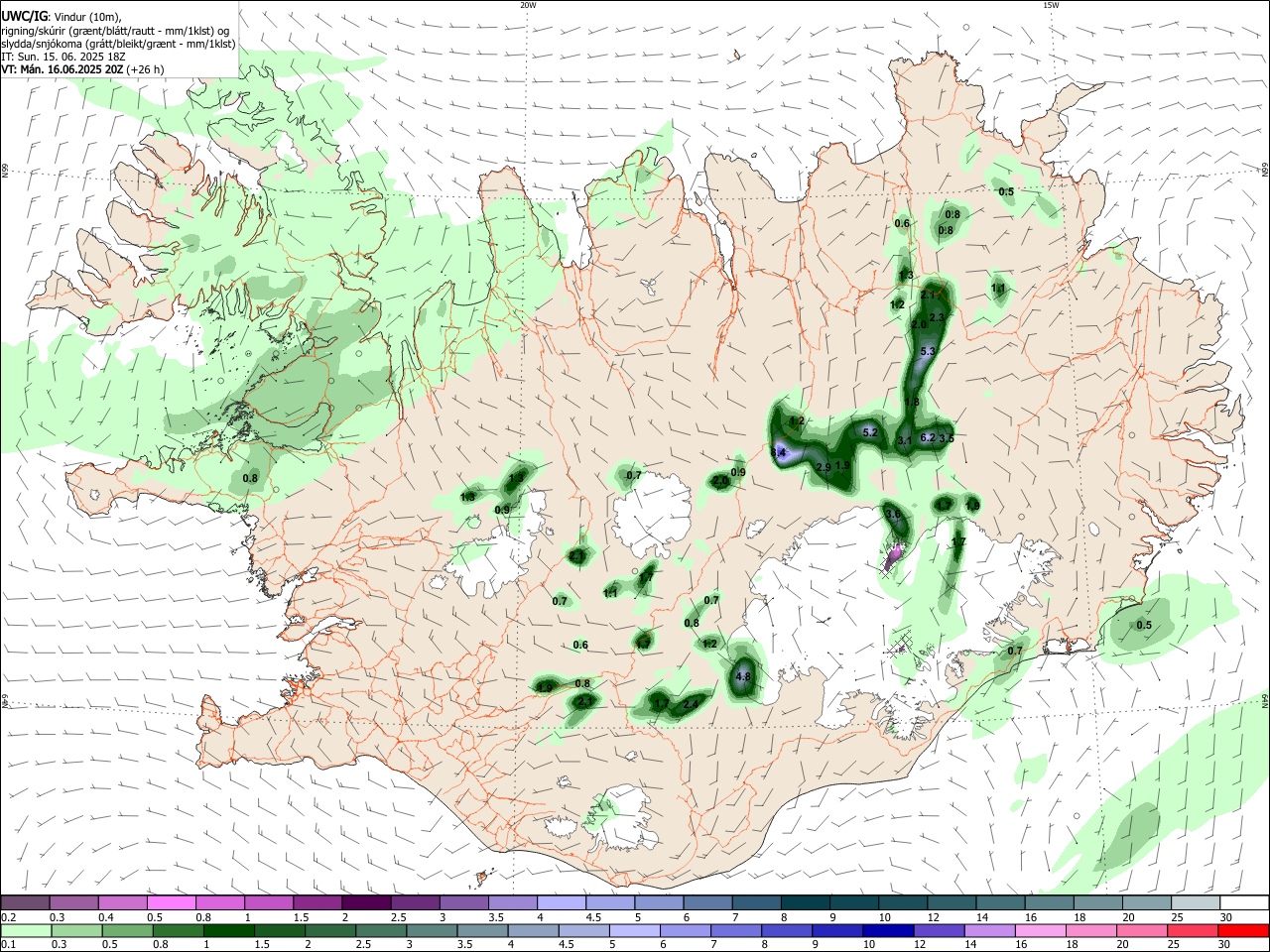The width and height of the screenshot is (1270, 952).
Task: Click the 2.9 precipitation value on the map
Action: [x=823, y=467]
